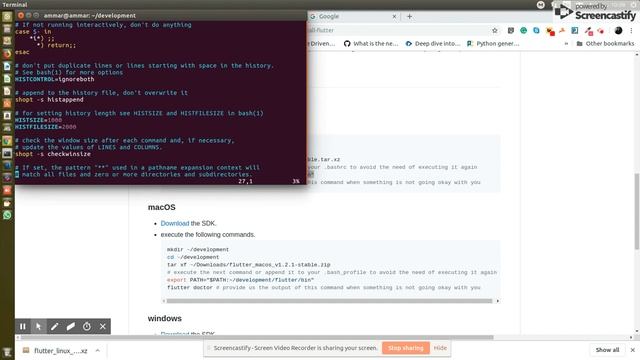Click 'HISTCONTROL=ignoreboth' line in terminal
The height and width of the screenshot is (360, 640).
55,79
